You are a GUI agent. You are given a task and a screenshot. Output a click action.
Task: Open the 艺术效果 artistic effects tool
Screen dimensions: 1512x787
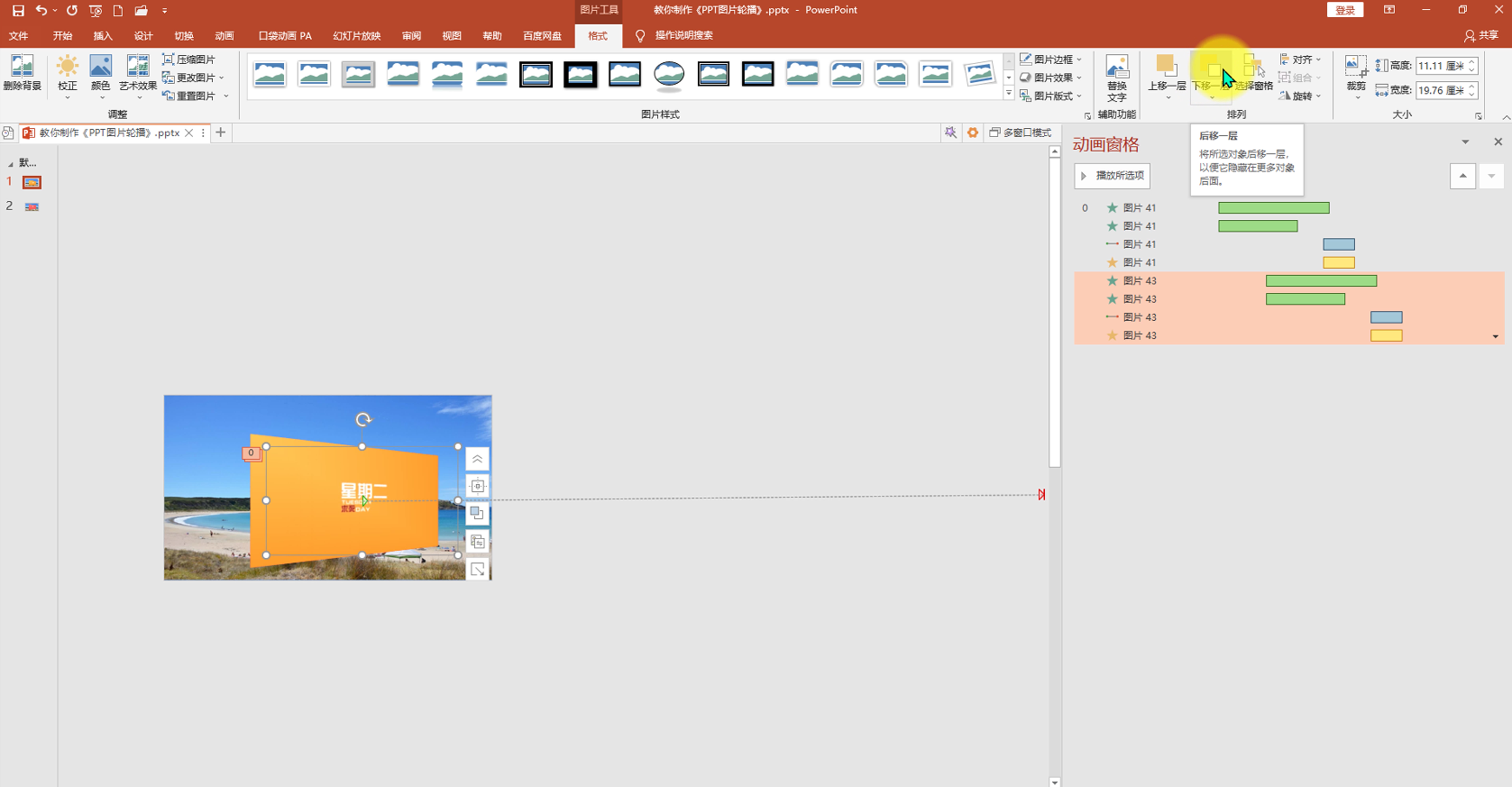(138, 76)
